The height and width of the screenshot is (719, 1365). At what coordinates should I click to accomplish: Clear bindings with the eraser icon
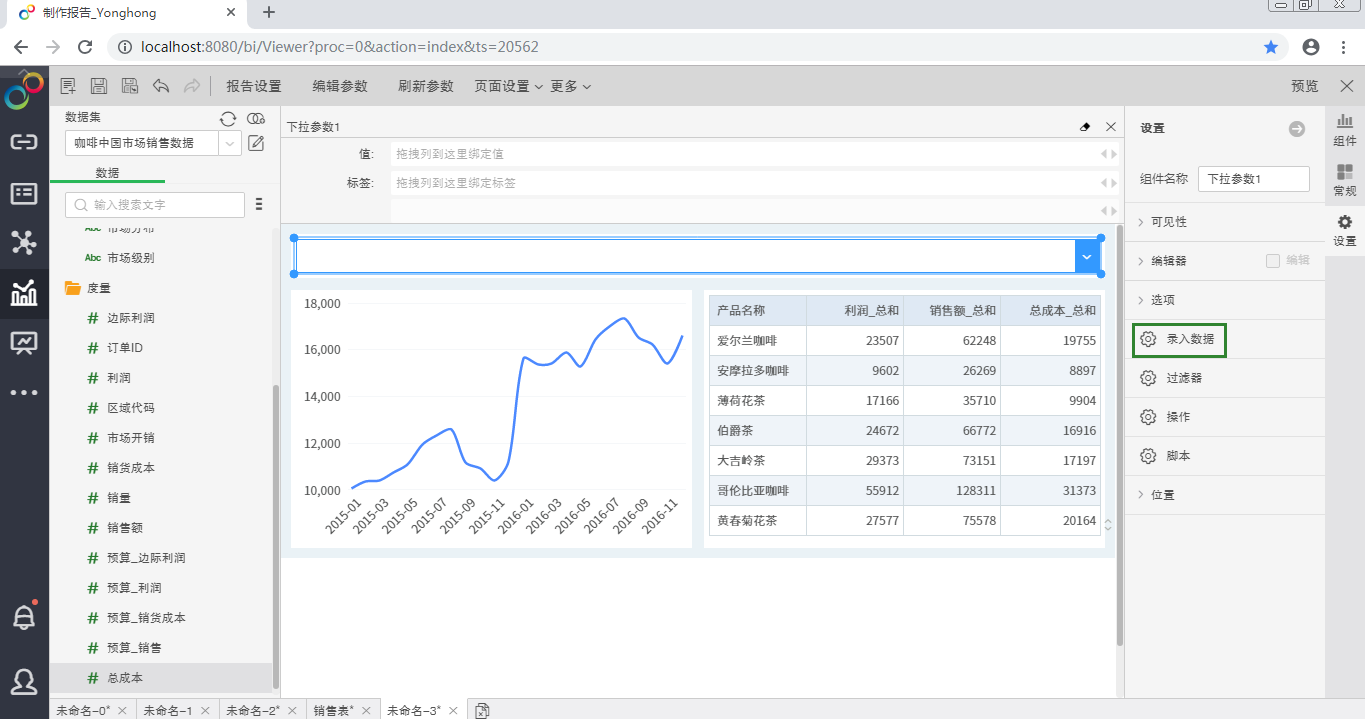pyautogui.click(x=1086, y=127)
